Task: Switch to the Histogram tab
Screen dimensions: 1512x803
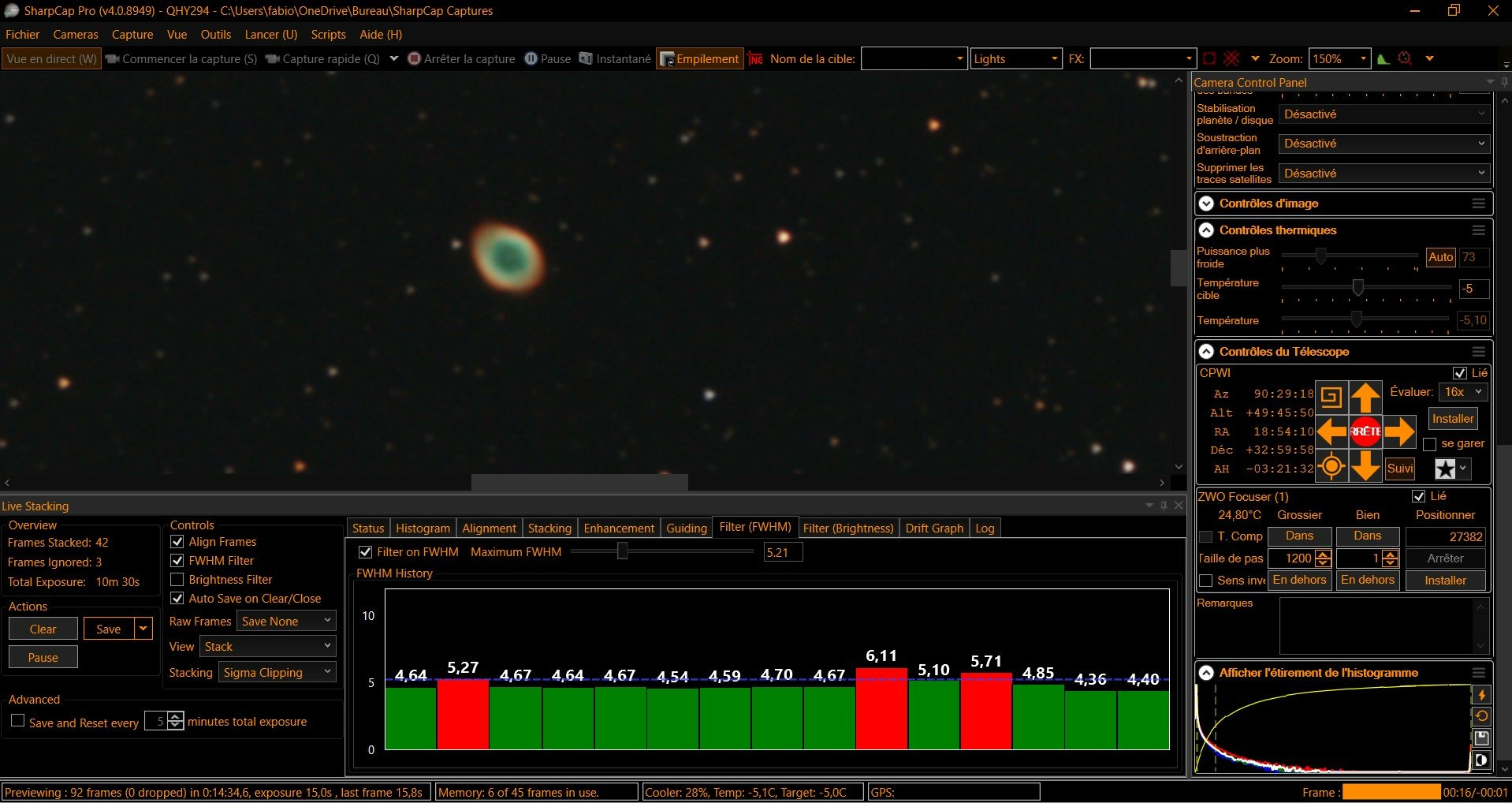Action: pyautogui.click(x=423, y=528)
